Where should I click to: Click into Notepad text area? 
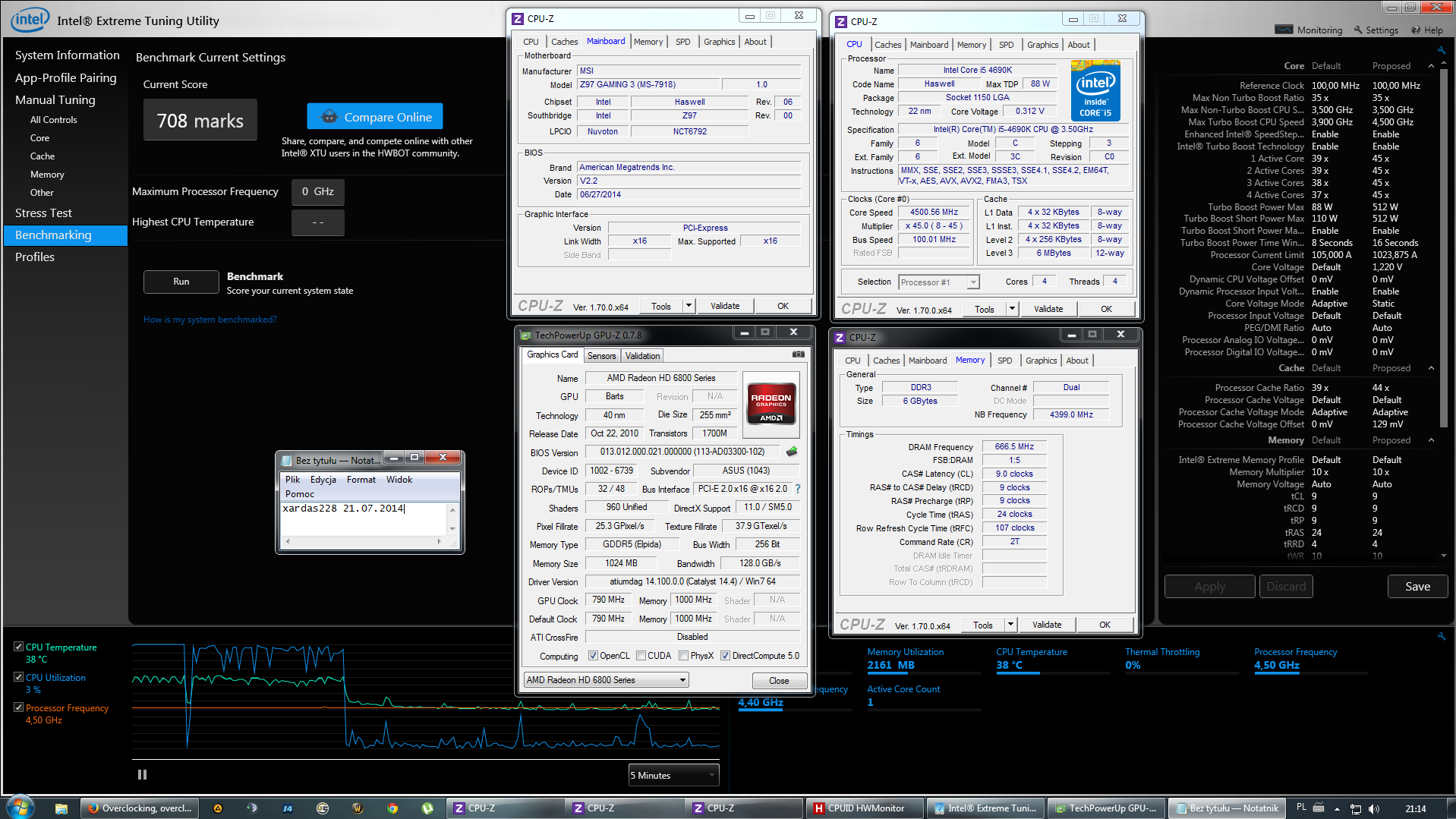click(363, 519)
